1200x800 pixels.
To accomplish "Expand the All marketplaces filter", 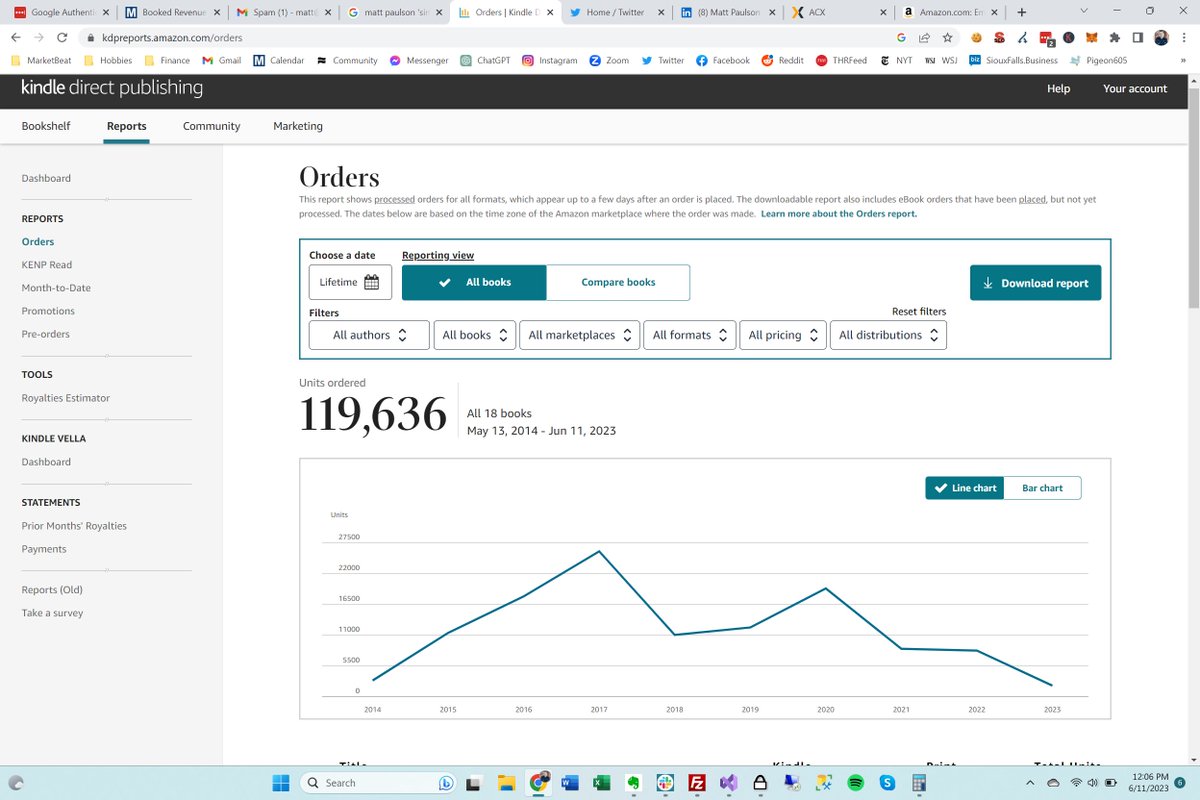I will pos(579,334).
